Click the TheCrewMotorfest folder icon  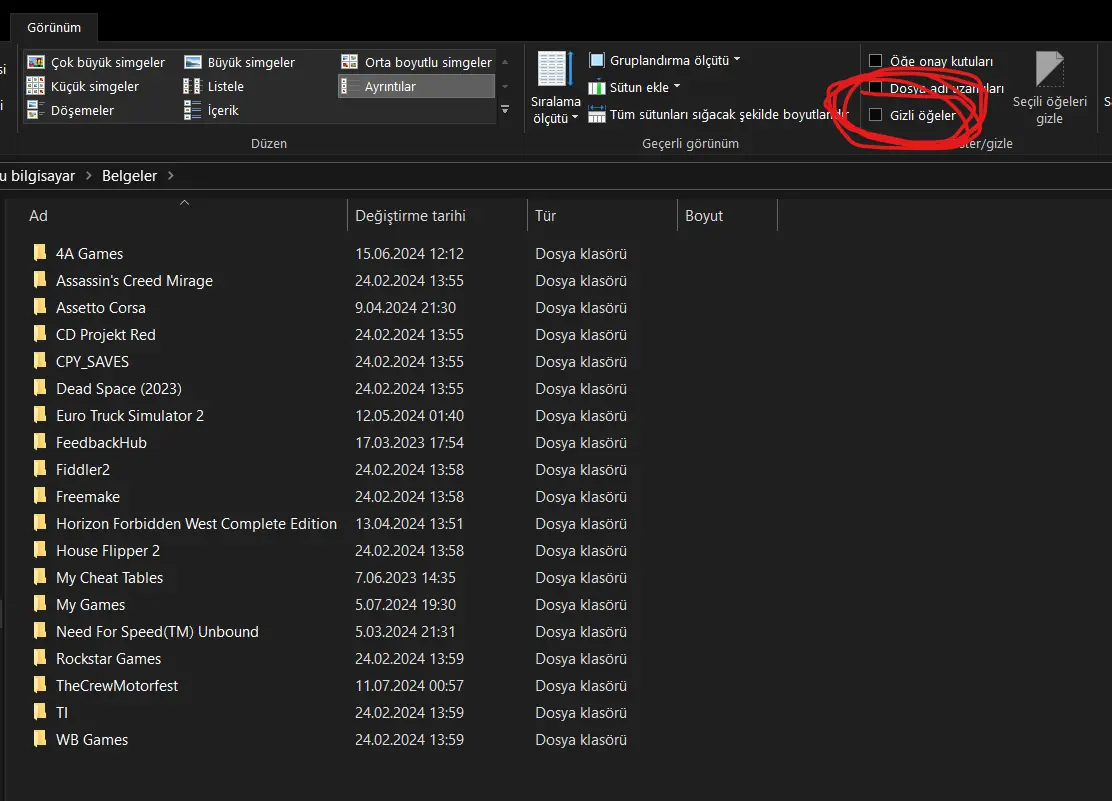[x=40, y=684]
